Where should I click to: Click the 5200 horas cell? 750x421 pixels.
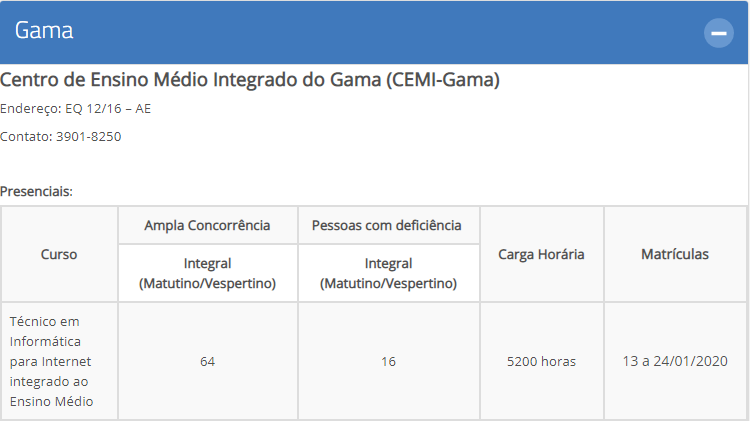click(x=541, y=361)
